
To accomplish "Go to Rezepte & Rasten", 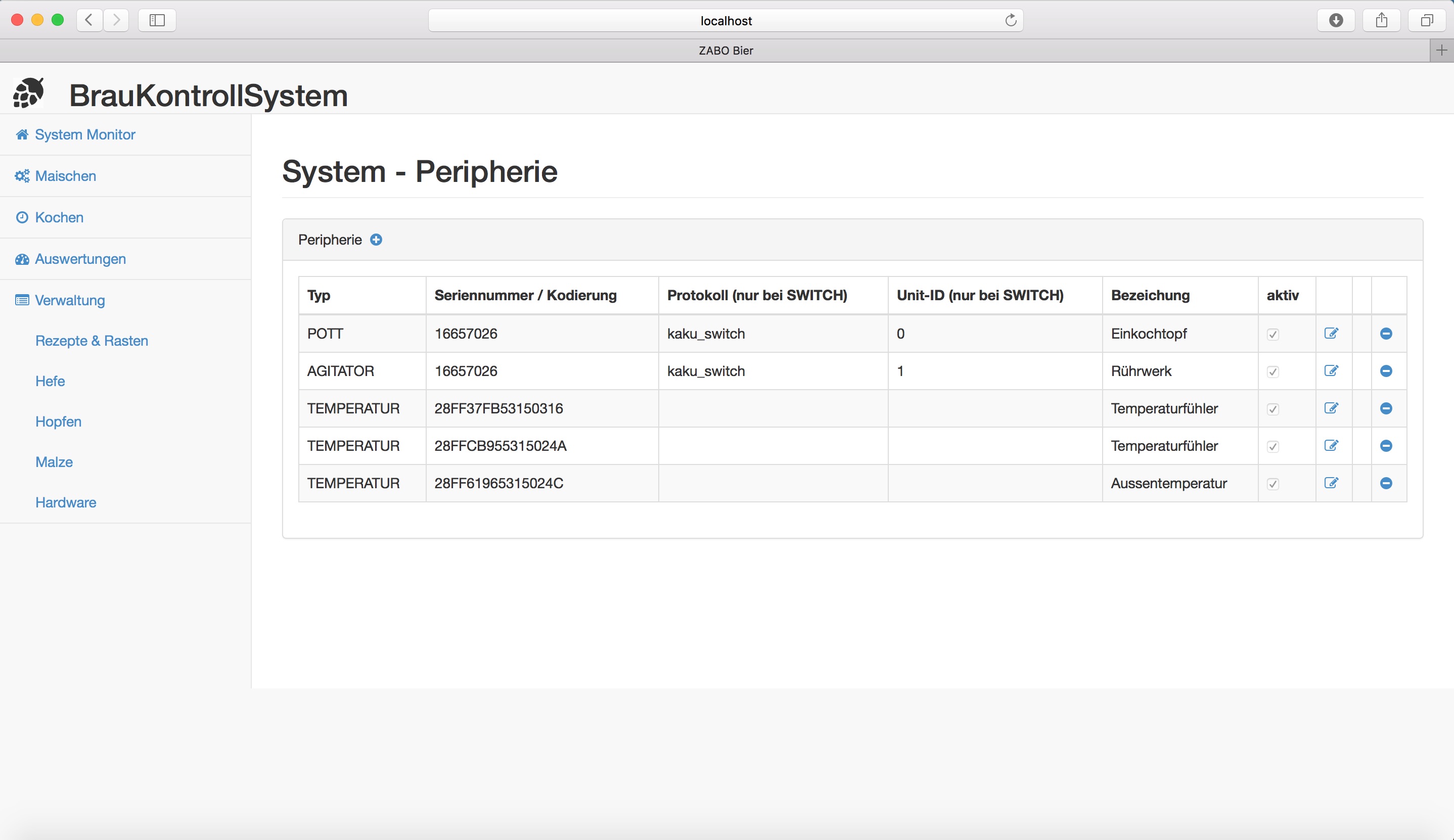I will pos(92,341).
